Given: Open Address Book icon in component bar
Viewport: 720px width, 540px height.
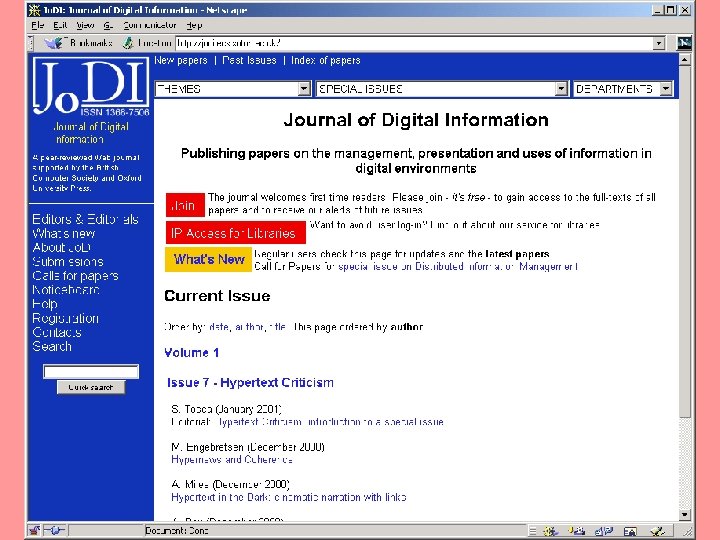Looking at the screenshot, I should pos(630,531).
